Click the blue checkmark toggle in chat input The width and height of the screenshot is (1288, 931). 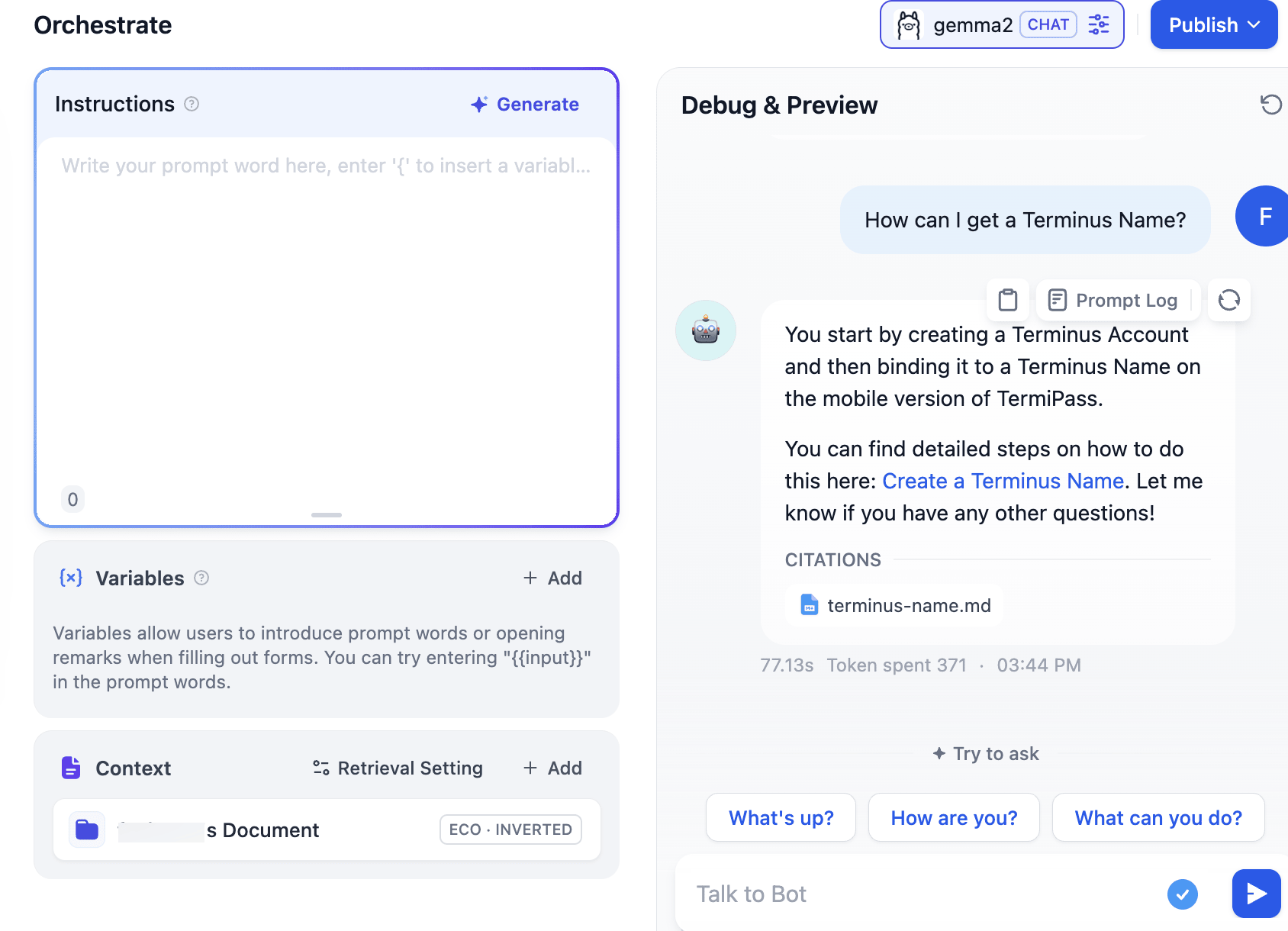(x=1182, y=894)
